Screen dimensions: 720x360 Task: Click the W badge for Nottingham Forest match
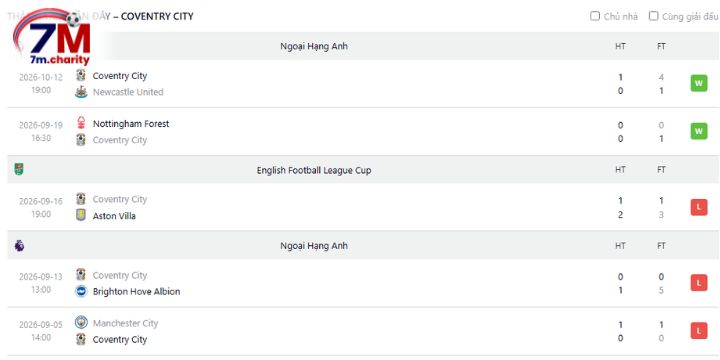pos(699,131)
